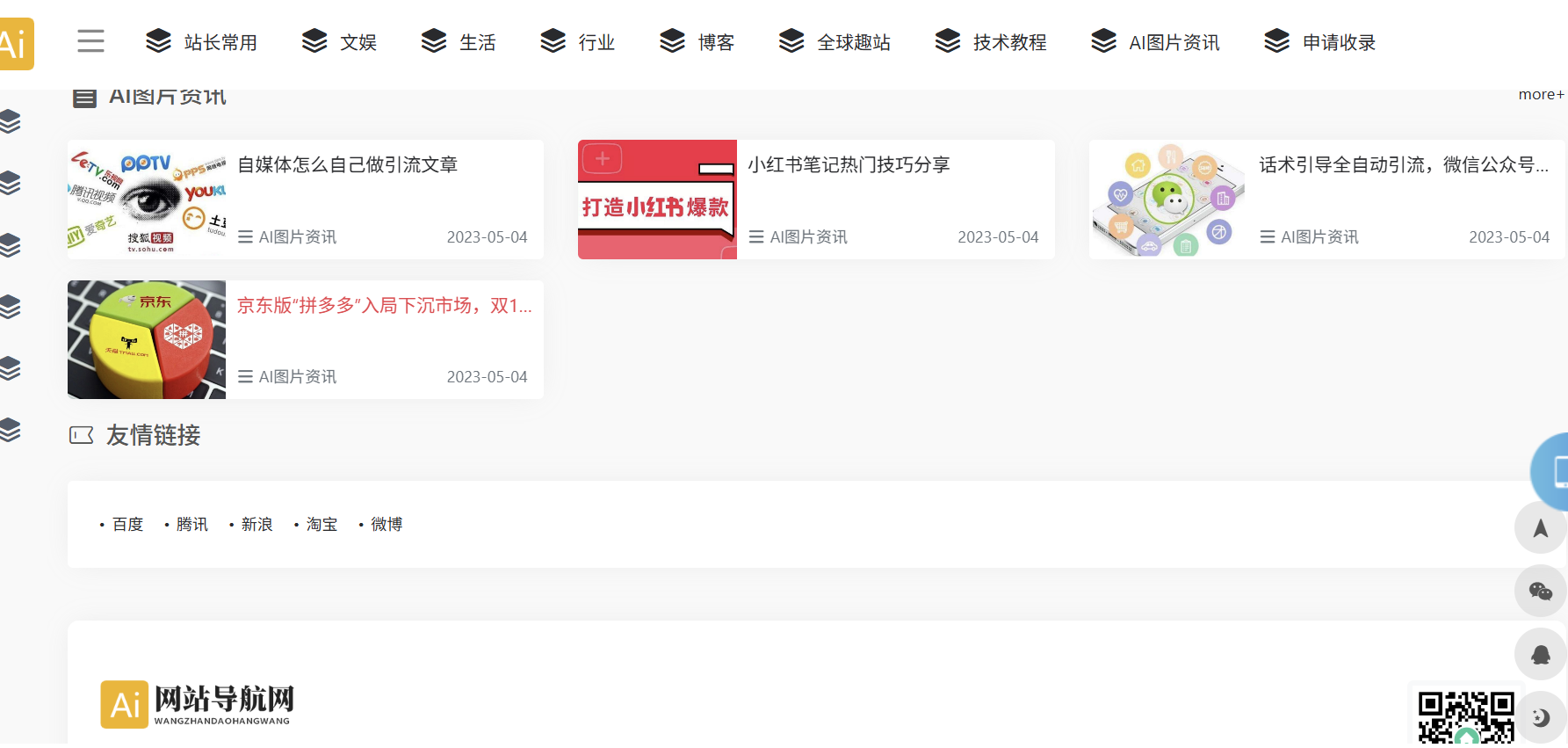This screenshot has height=748, width=1568.
Task: Click the back-to-top arrow button
Action: [x=1540, y=527]
